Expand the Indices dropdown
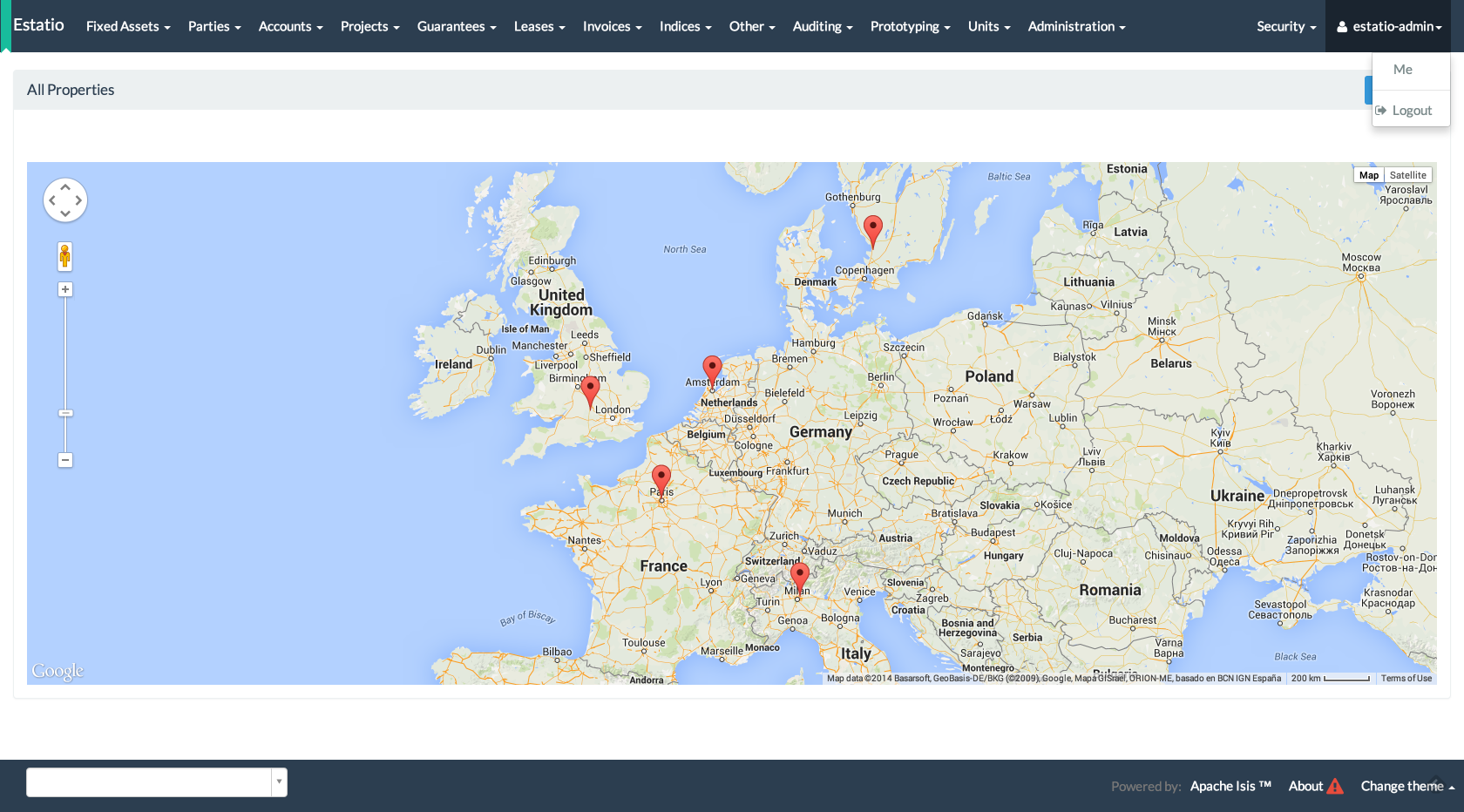 click(685, 26)
